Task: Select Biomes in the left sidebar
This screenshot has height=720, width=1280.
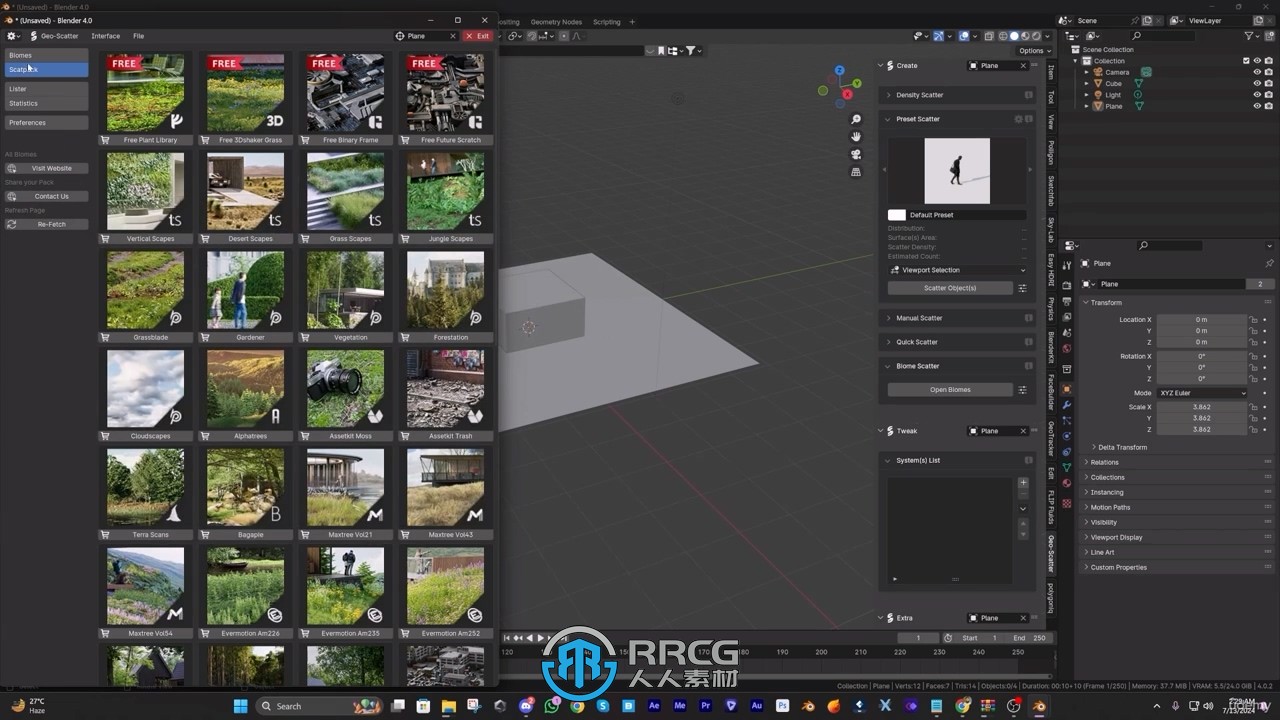Action: click(46, 55)
